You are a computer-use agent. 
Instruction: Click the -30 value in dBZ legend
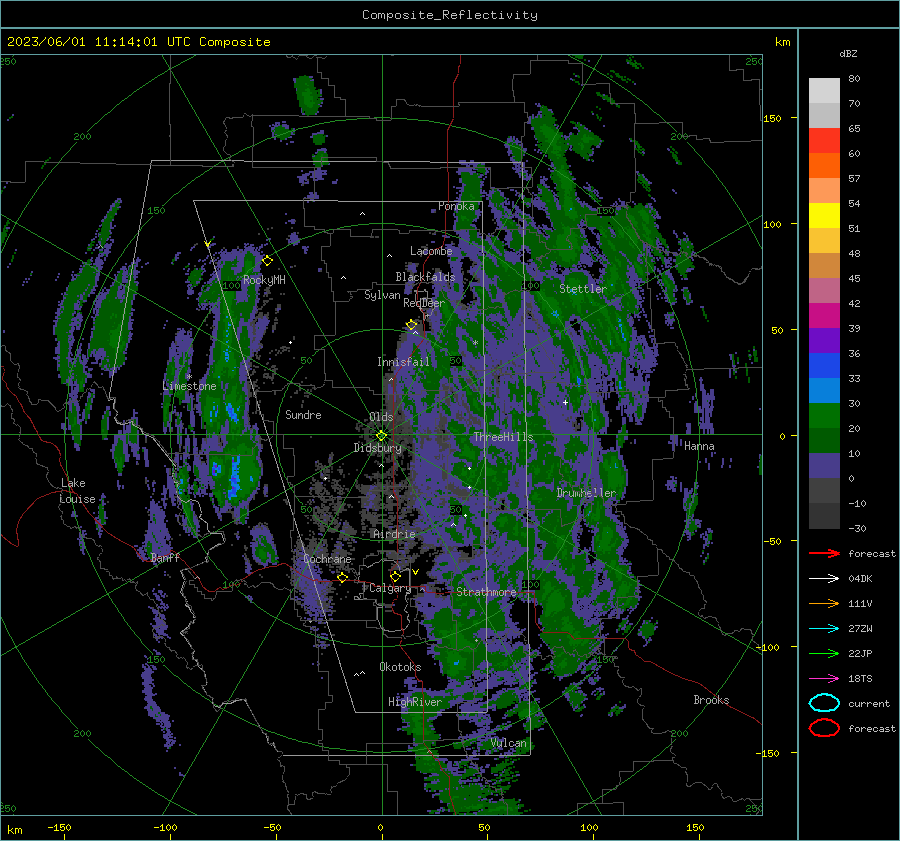857,528
